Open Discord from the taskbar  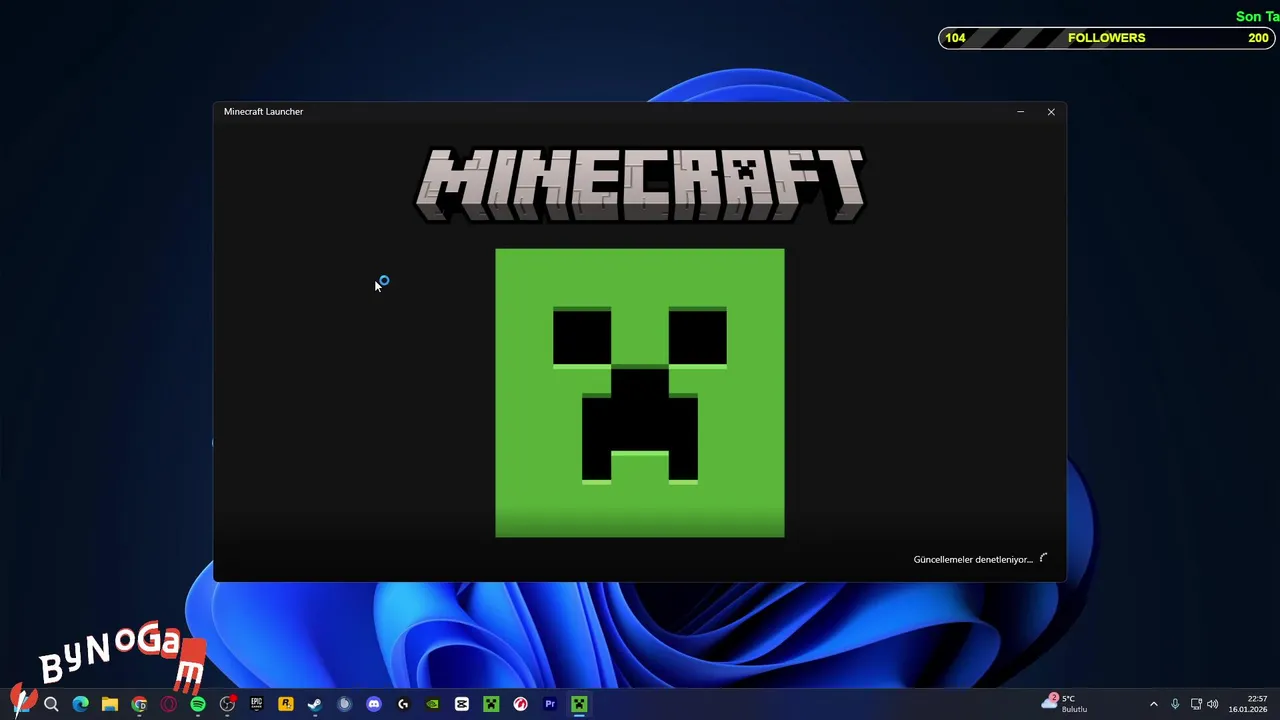click(x=374, y=704)
